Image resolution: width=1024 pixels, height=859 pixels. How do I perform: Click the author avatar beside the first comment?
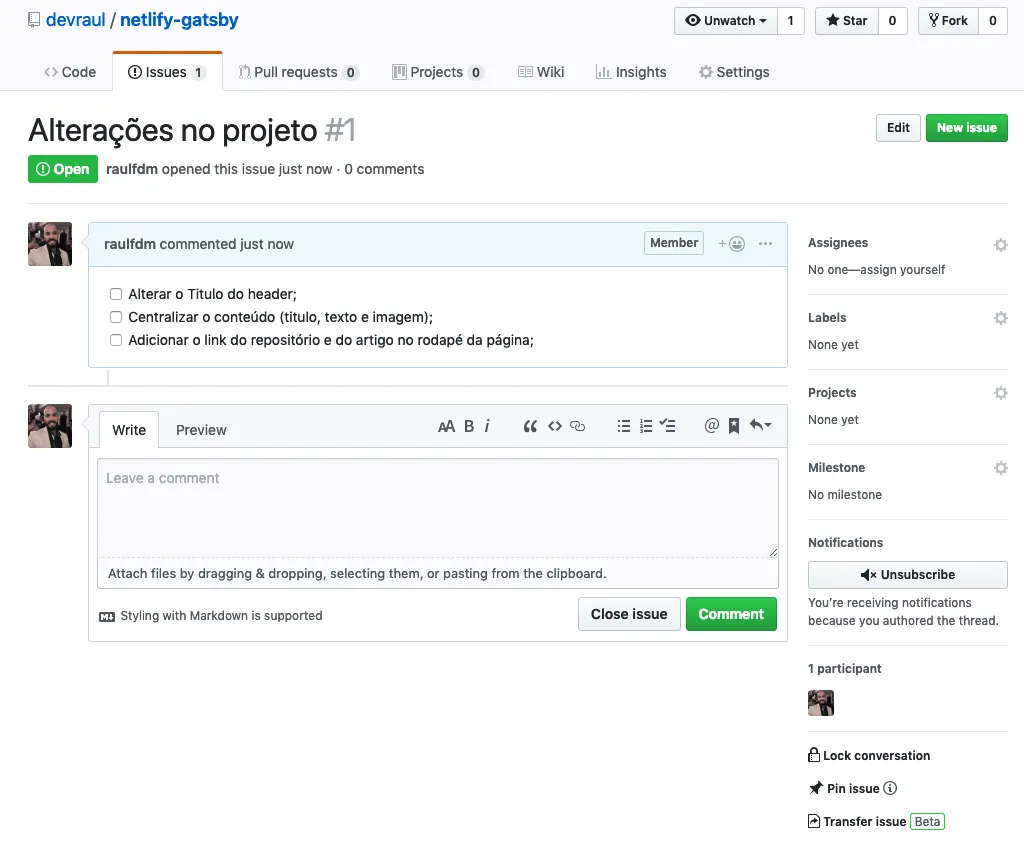pyautogui.click(x=50, y=244)
